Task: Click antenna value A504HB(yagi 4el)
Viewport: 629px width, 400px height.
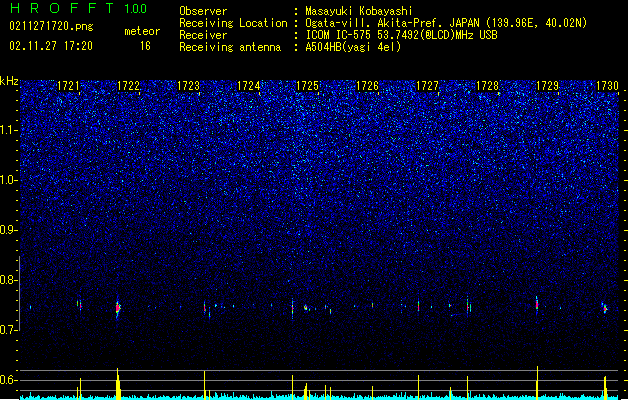Action: point(353,47)
